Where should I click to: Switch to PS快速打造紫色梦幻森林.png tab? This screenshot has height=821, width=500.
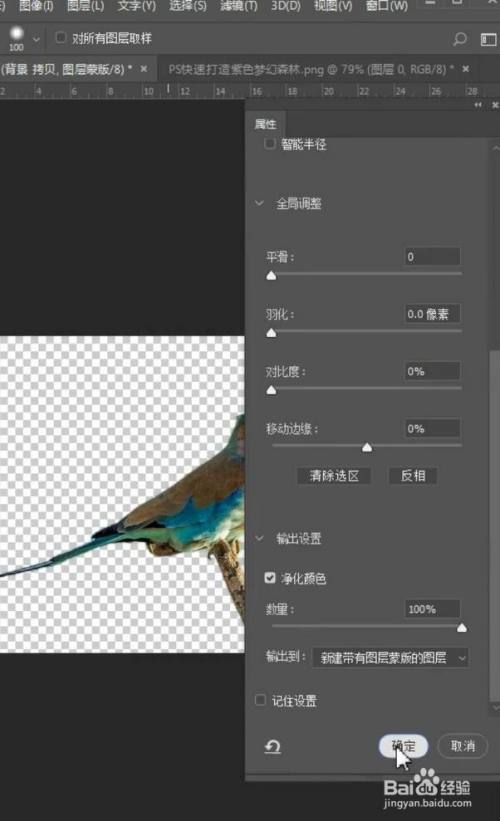coord(312,69)
